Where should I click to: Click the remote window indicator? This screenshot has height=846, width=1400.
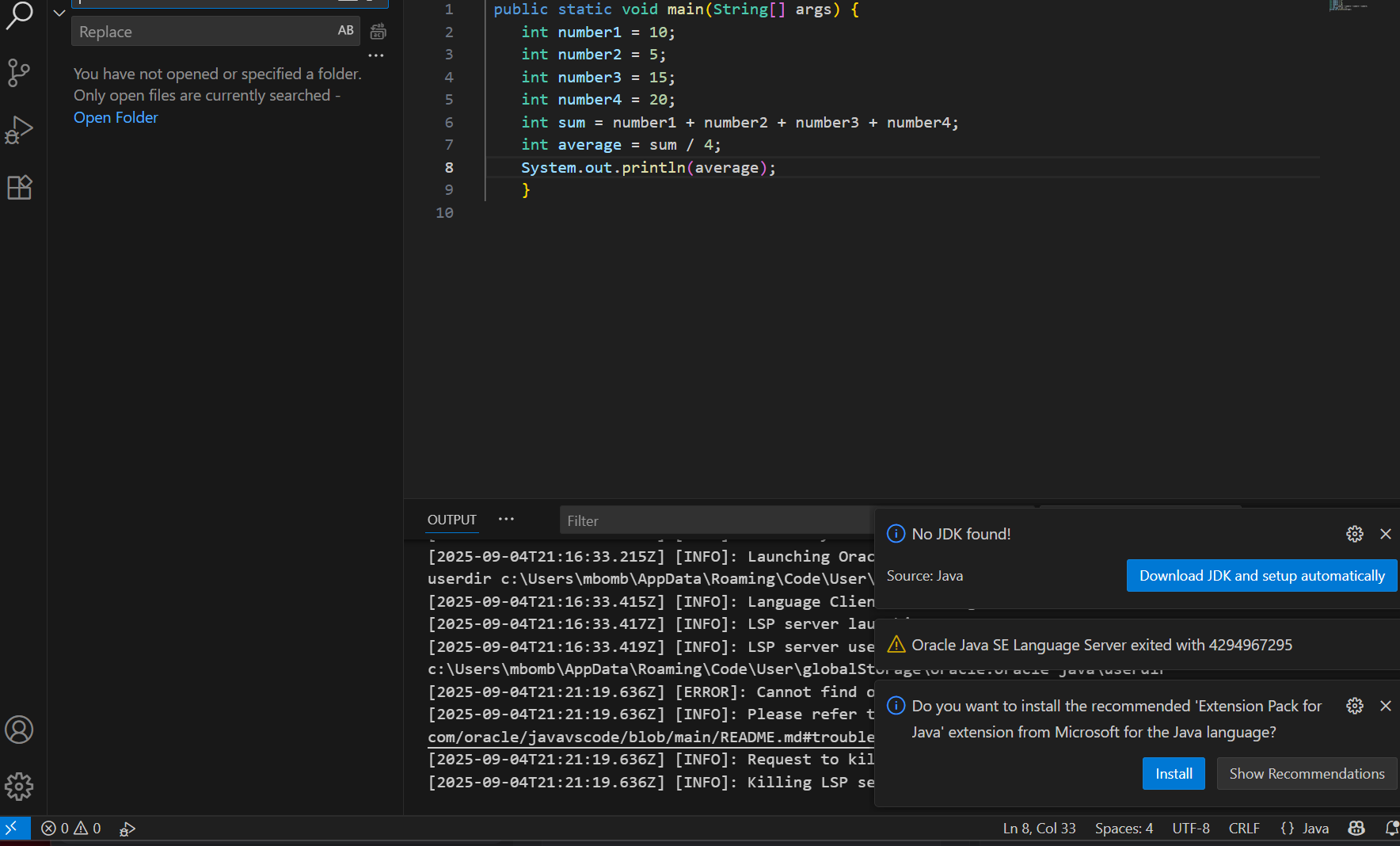coord(12,829)
